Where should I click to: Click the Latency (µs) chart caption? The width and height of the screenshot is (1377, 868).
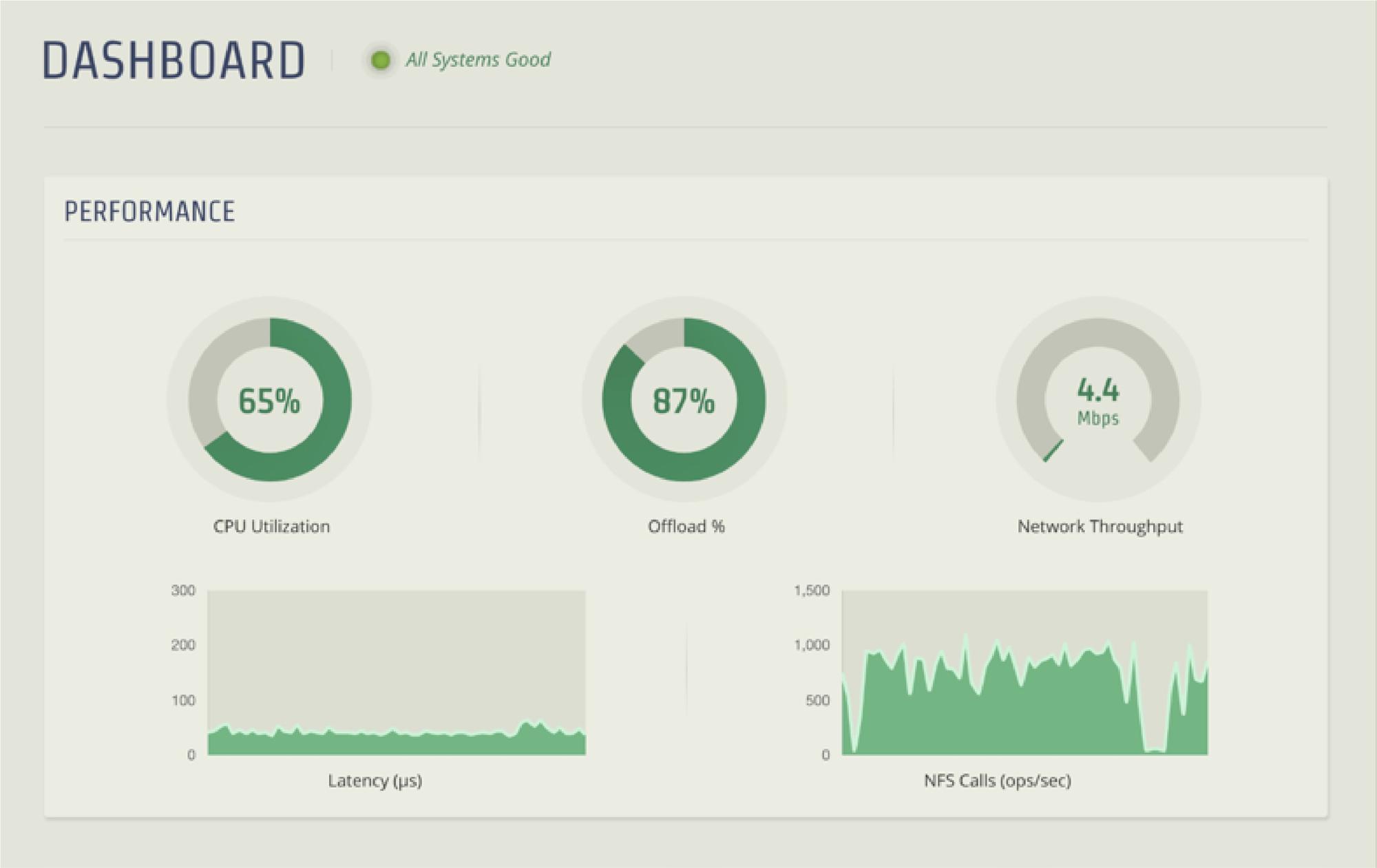tap(375, 781)
